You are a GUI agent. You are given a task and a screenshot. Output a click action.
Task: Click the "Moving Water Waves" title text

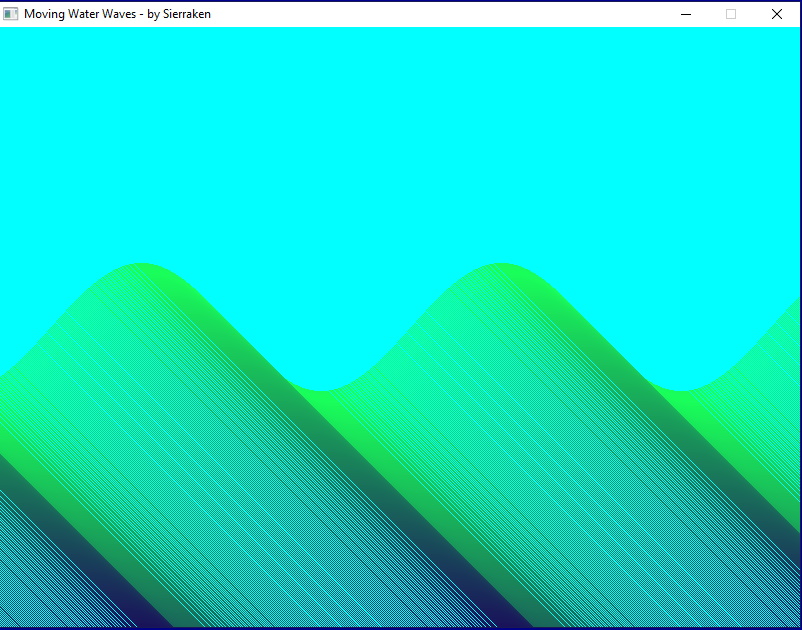tap(79, 14)
